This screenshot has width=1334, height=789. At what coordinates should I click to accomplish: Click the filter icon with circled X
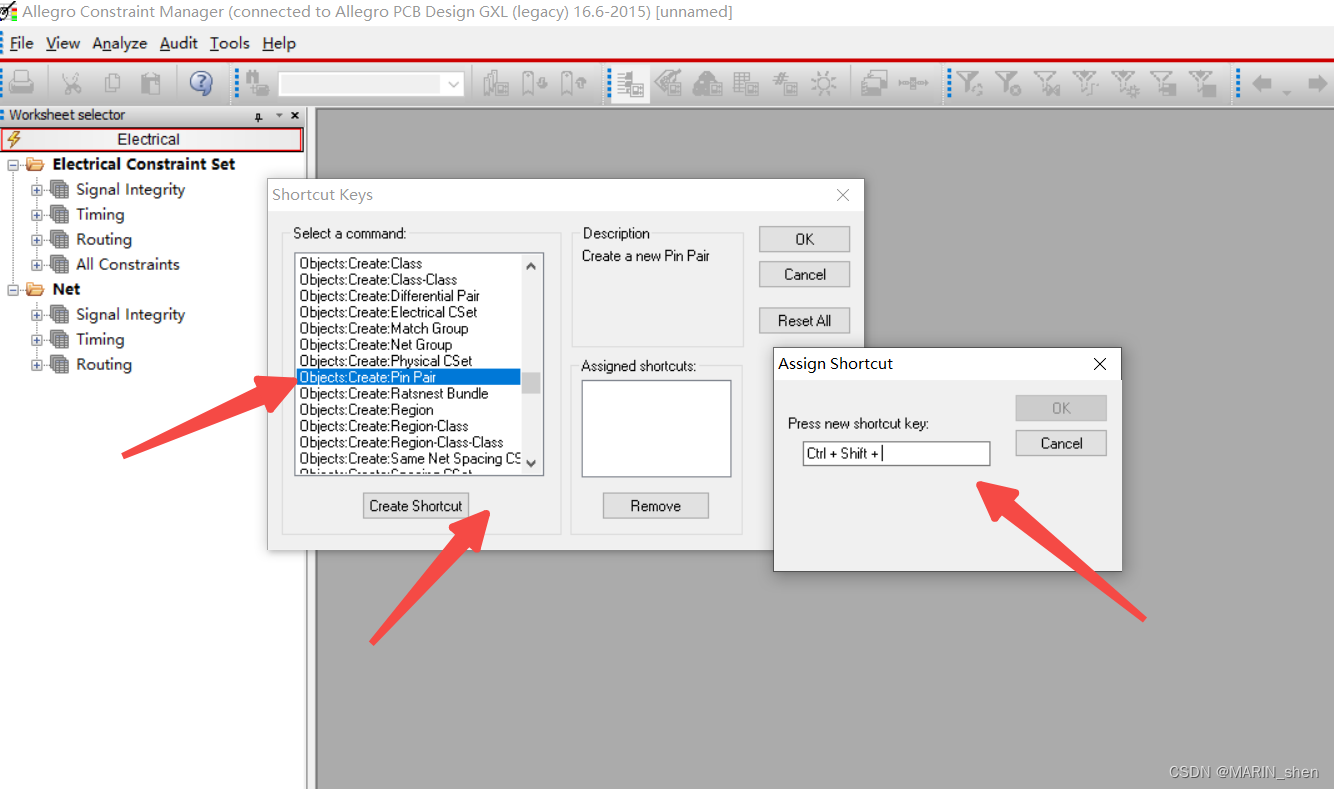(x=1008, y=83)
